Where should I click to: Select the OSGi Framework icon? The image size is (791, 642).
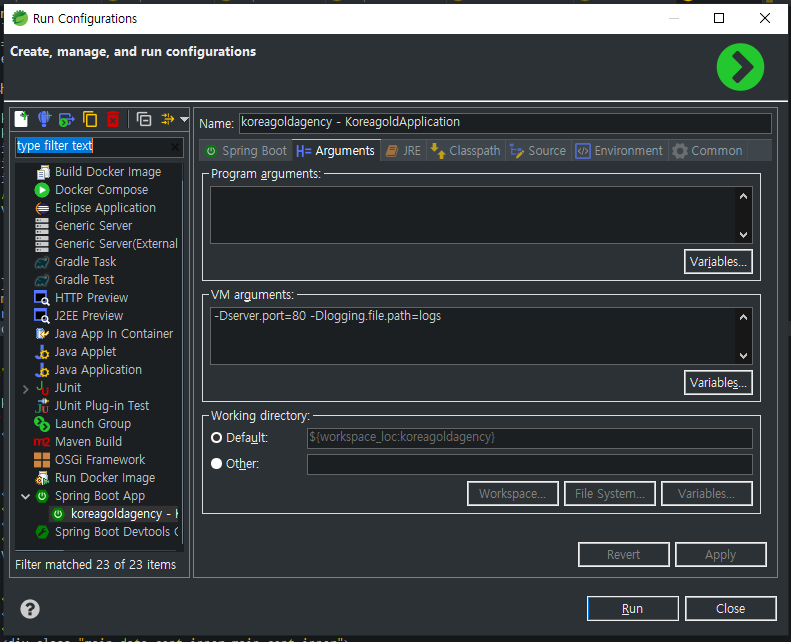pyautogui.click(x=42, y=460)
